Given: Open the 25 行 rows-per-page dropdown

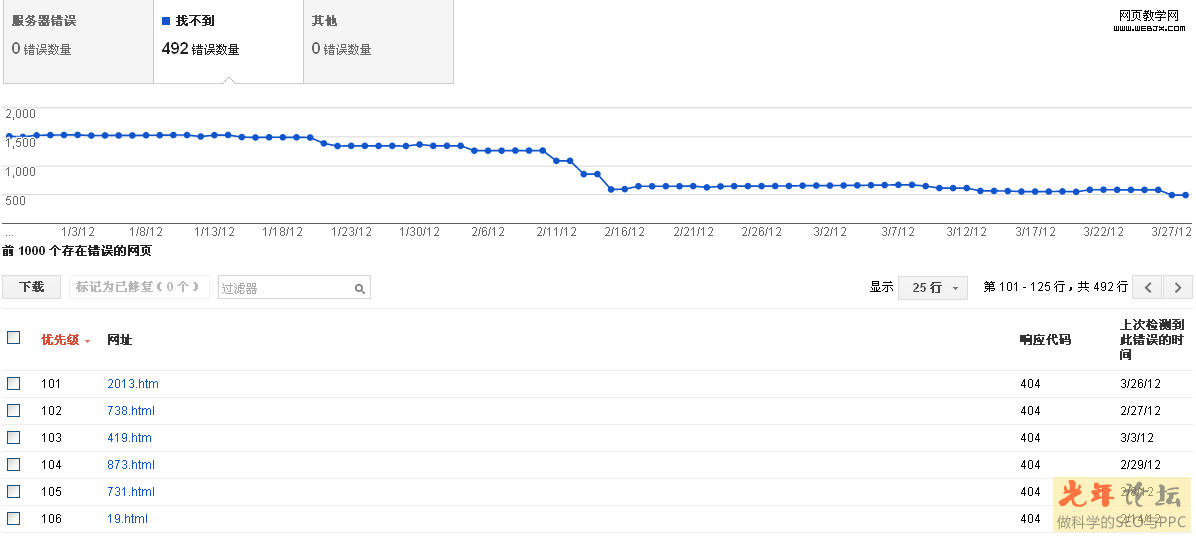Looking at the screenshot, I should (933, 287).
